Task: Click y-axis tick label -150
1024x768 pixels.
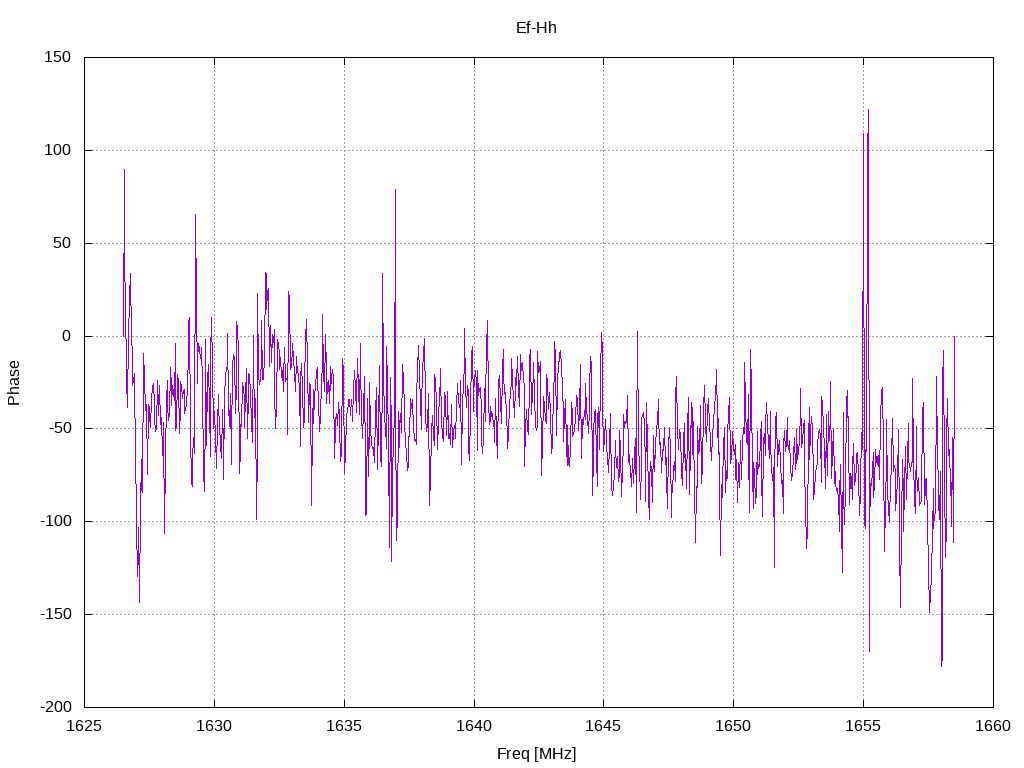Action: tap(56, 615)
